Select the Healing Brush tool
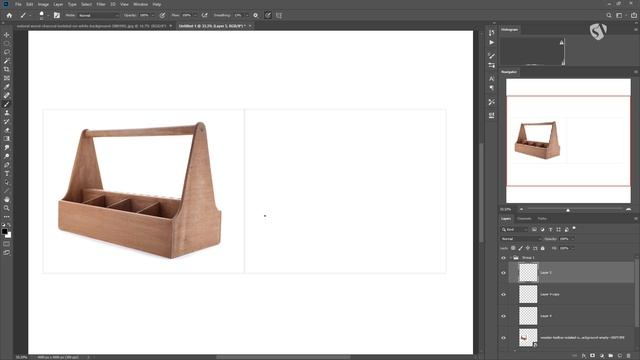This screenshot has width=640, height=360. 7,95
